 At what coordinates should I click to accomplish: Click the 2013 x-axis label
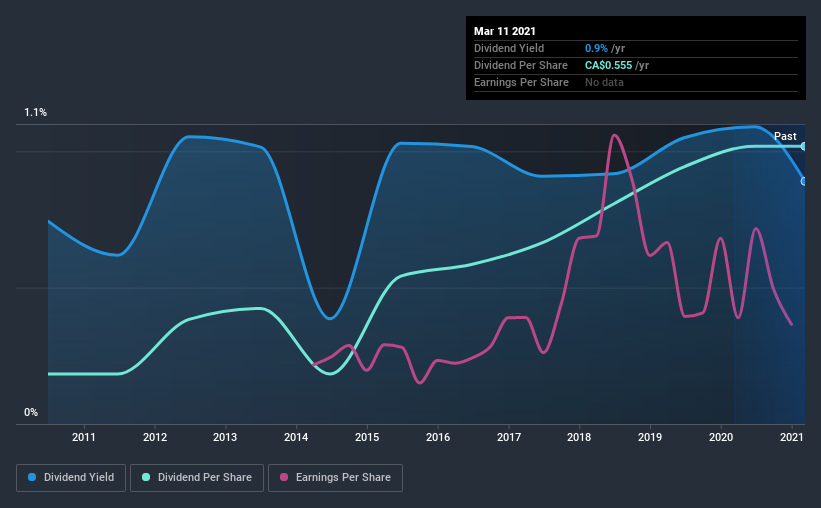click(x=225, y=437)
